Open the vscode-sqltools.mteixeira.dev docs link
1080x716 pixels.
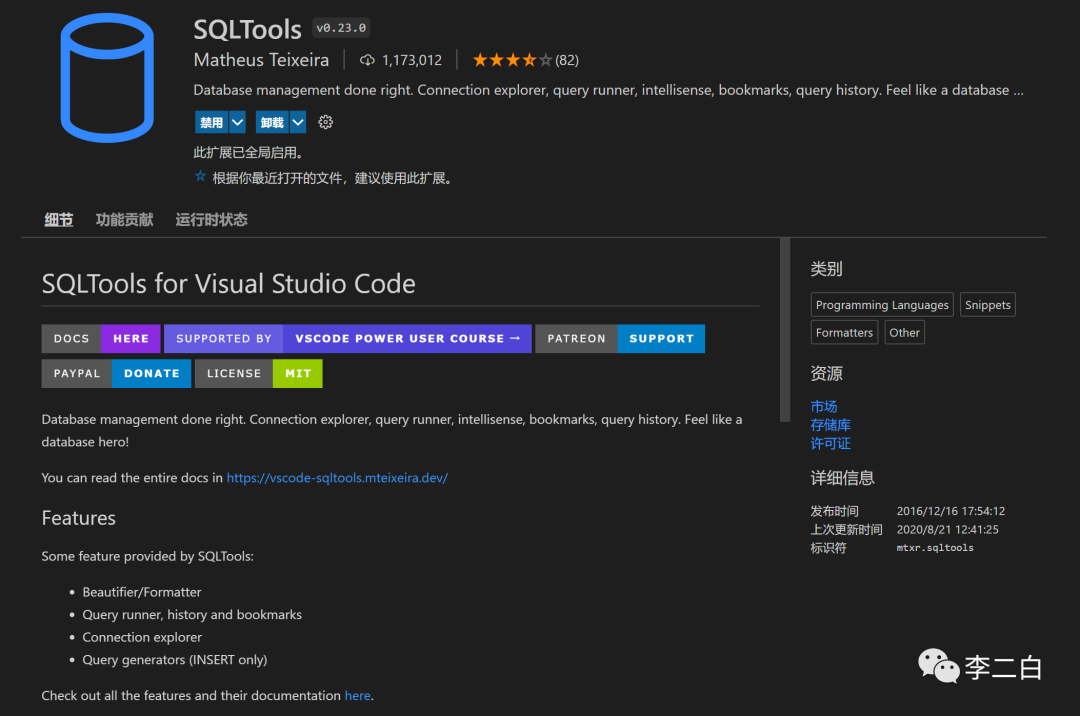click(x=337, y=478)
